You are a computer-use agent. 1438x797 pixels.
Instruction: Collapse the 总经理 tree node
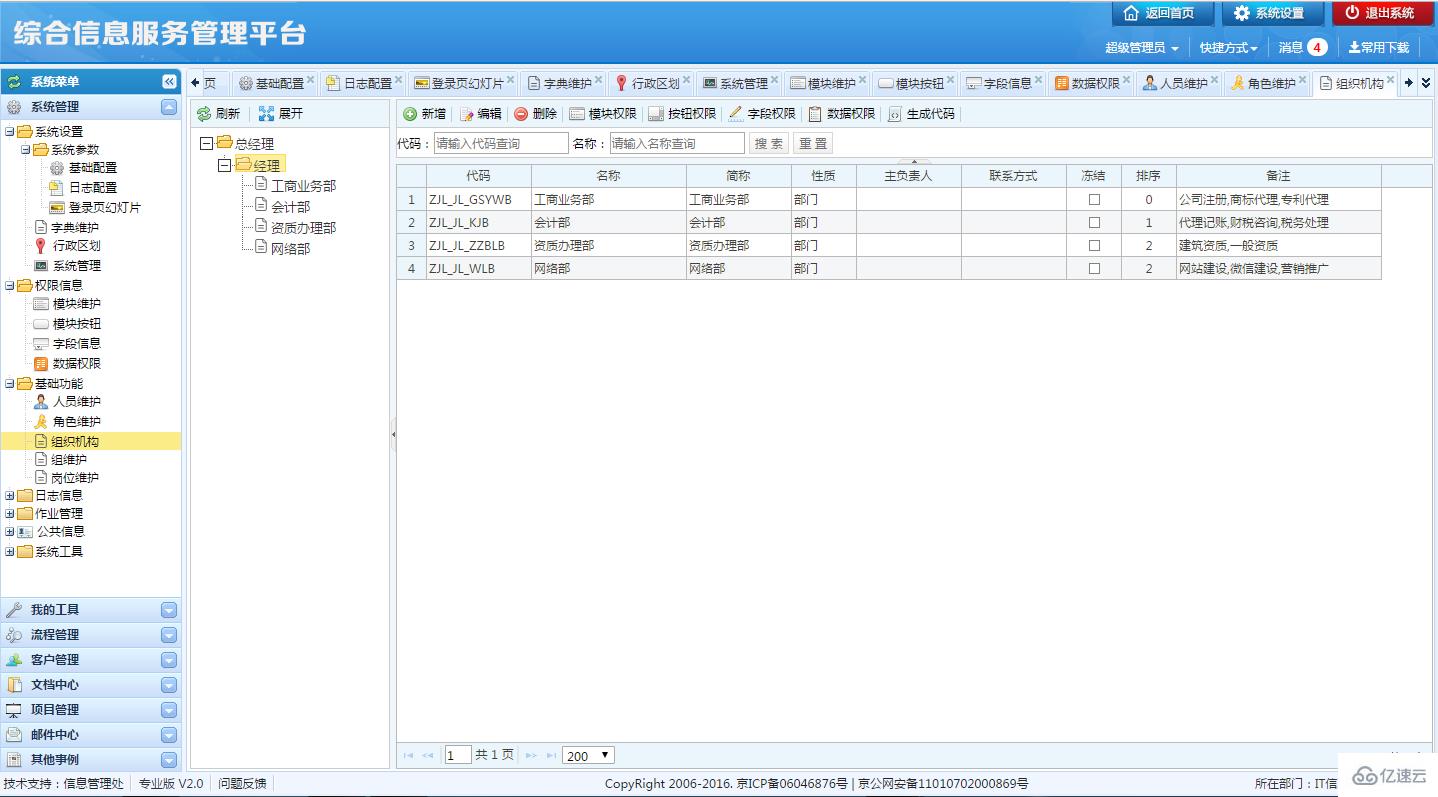tap(206, 144)
